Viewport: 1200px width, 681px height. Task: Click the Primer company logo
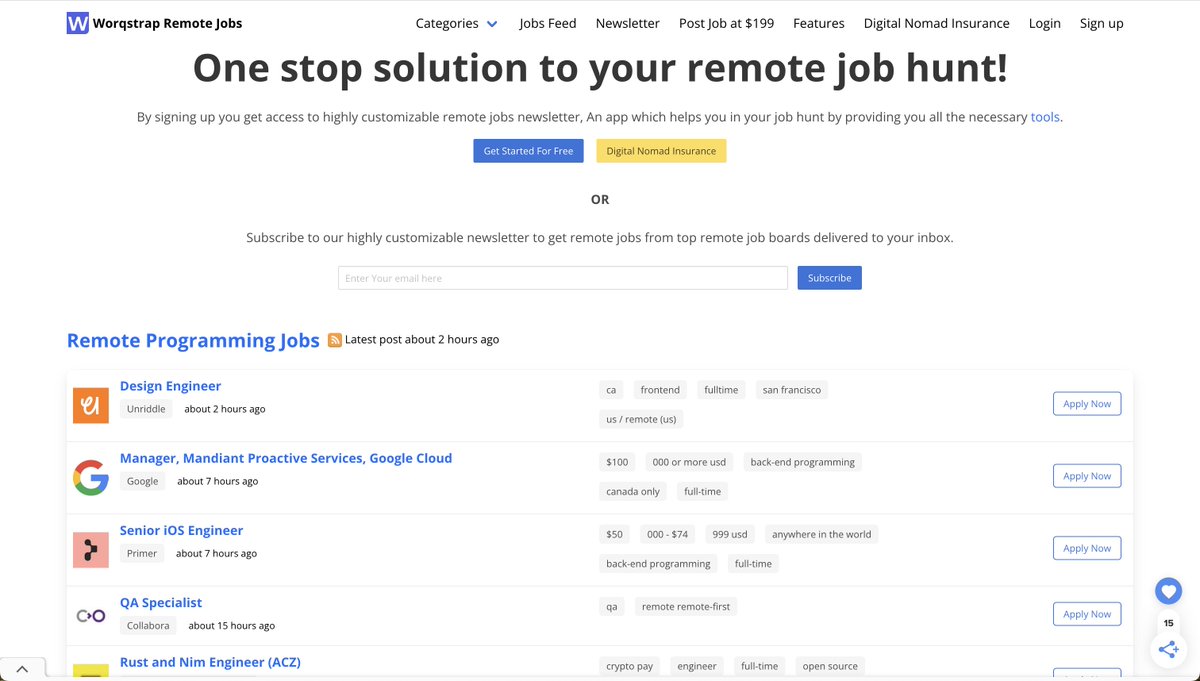[91, 549]
